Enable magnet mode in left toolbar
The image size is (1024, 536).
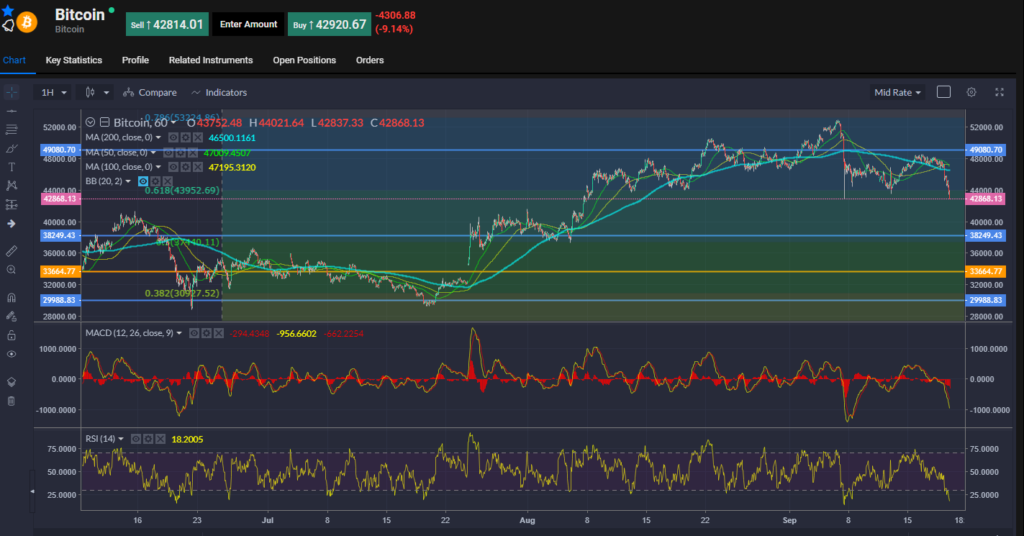pos(12,298)
